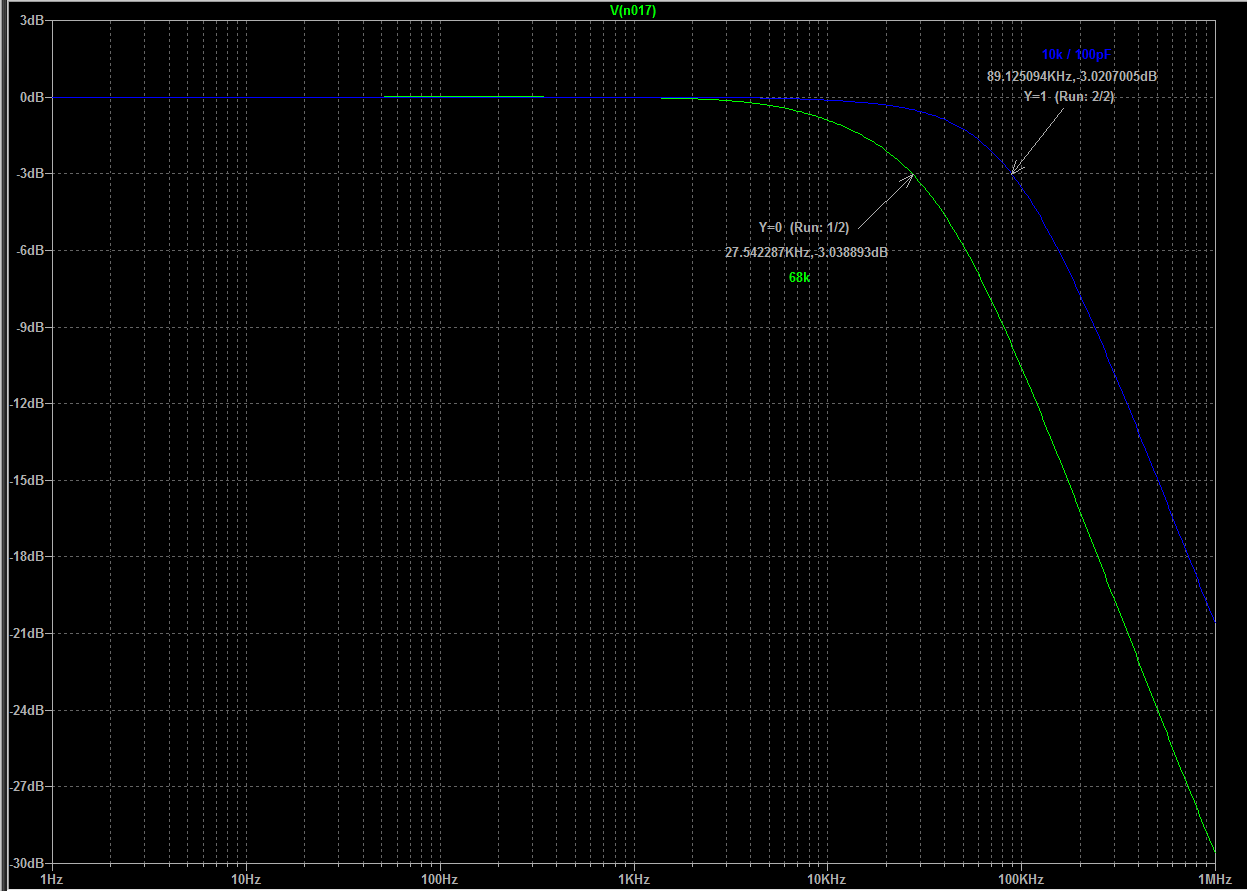Click the green '68k' annotation text

799,278
